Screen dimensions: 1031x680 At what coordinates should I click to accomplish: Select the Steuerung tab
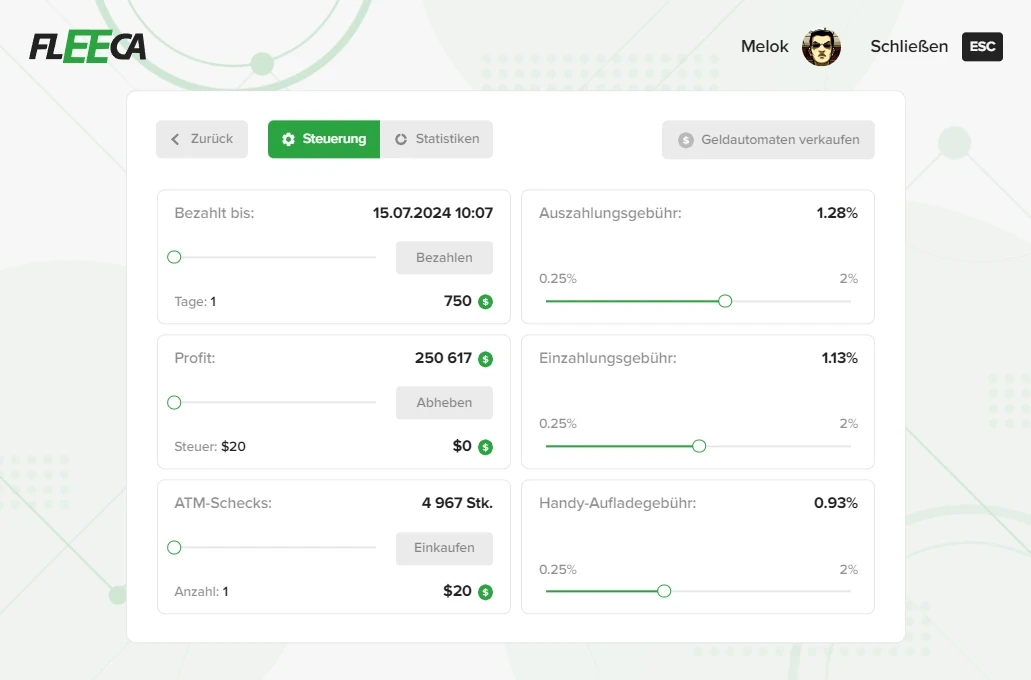pos(324,139)
